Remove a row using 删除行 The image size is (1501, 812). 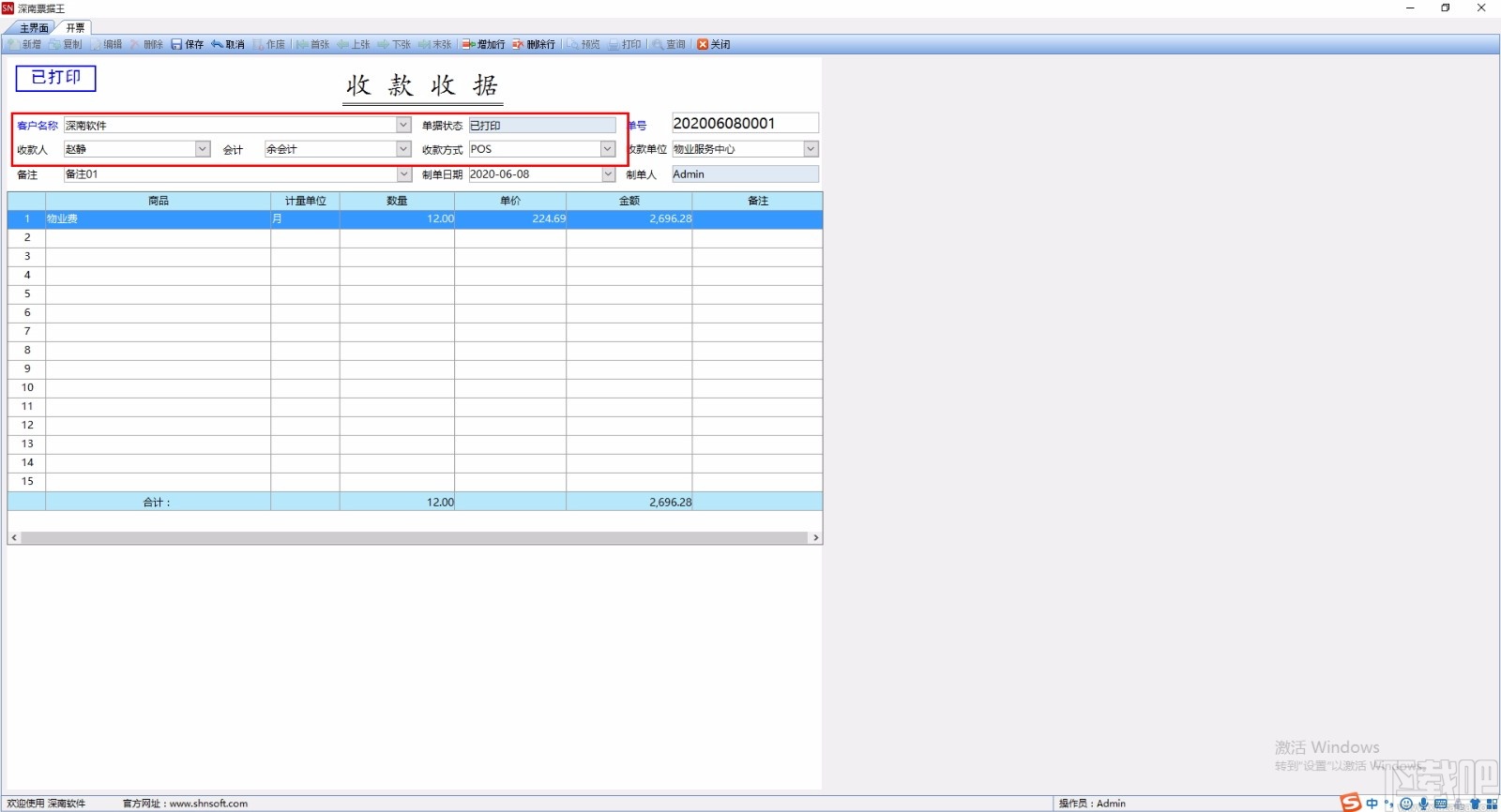point(534,44)
